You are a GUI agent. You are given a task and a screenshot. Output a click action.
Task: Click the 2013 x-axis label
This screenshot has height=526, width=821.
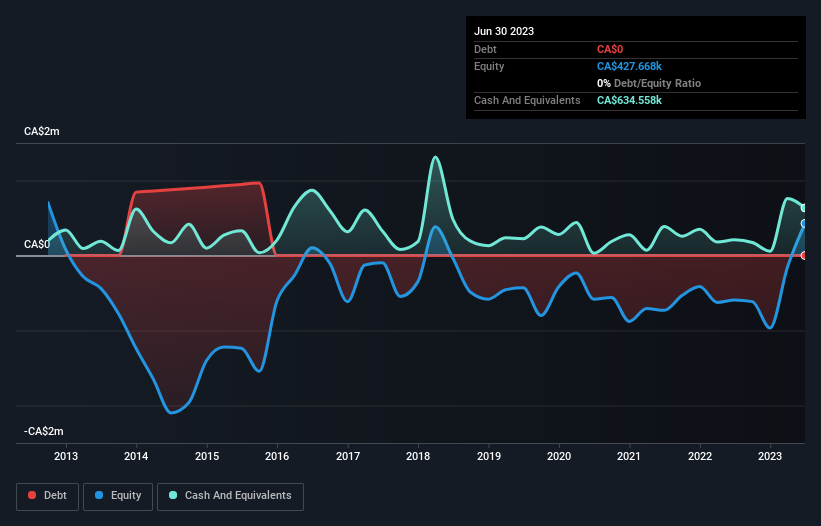tap(66, 456)
